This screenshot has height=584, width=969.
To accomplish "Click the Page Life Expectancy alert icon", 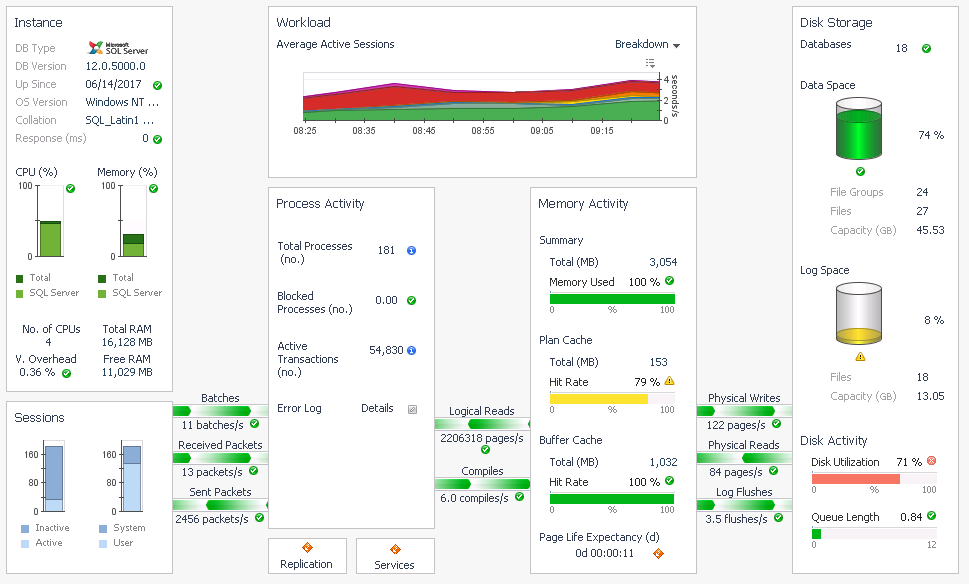I will click(x=658, y=553).
